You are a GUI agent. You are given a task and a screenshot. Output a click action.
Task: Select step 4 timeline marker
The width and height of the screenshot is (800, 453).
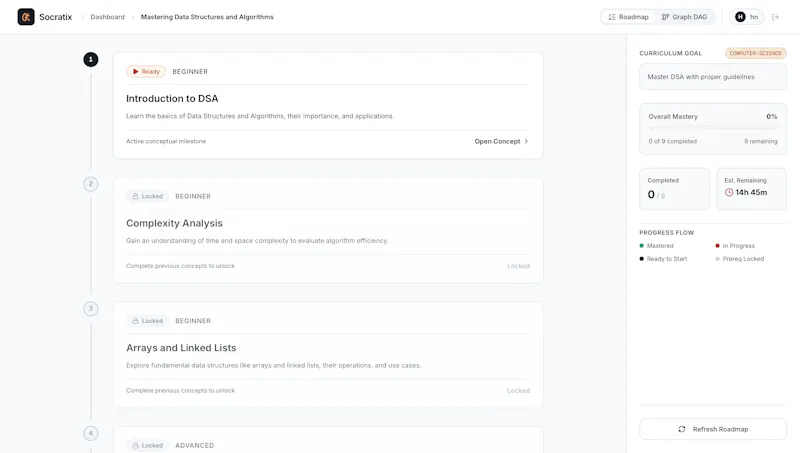pos(91,433)
